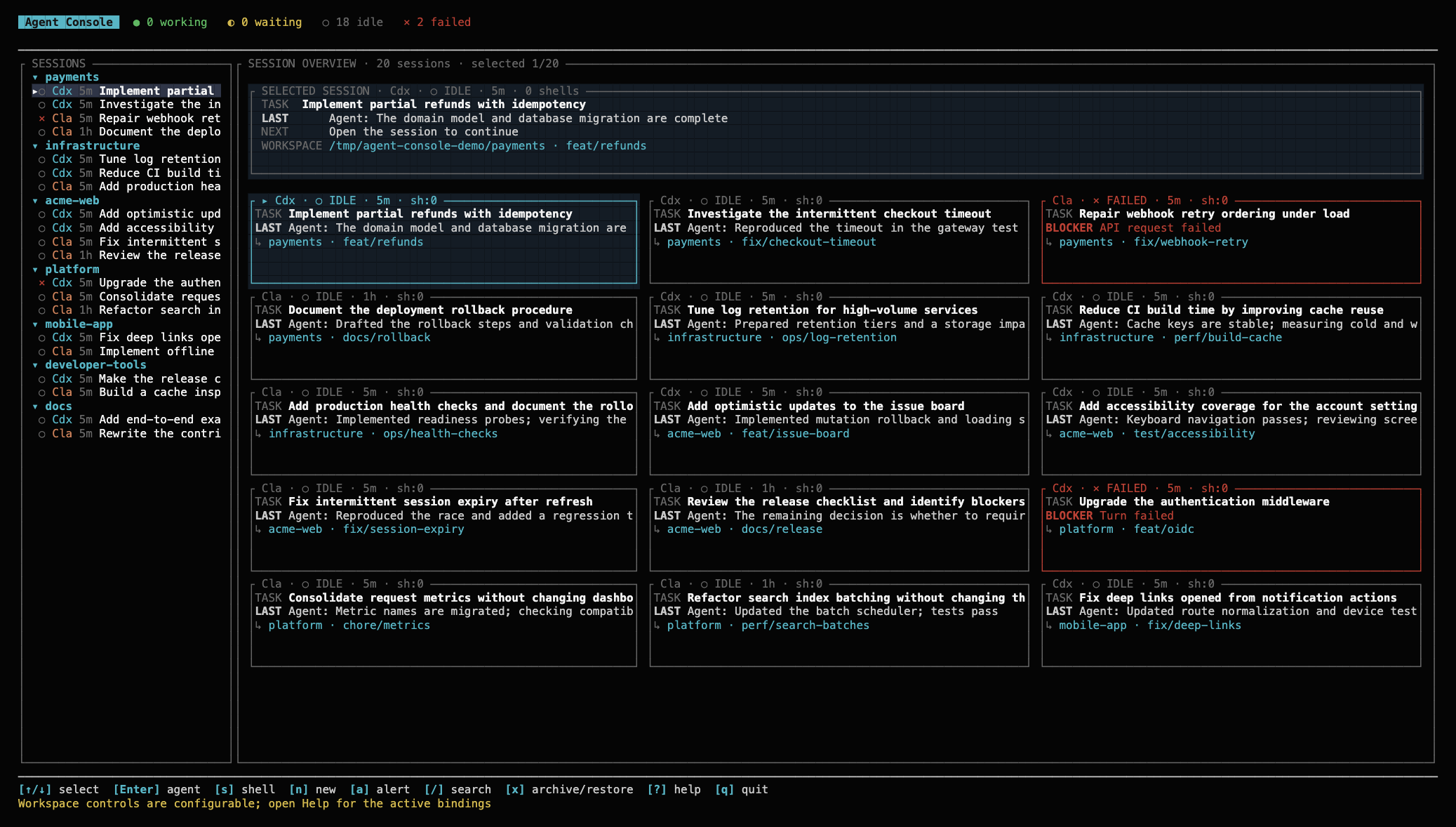Filter by 0 waiting status
This screenshot has width=1456, height=827.
[x=265, y=22]
